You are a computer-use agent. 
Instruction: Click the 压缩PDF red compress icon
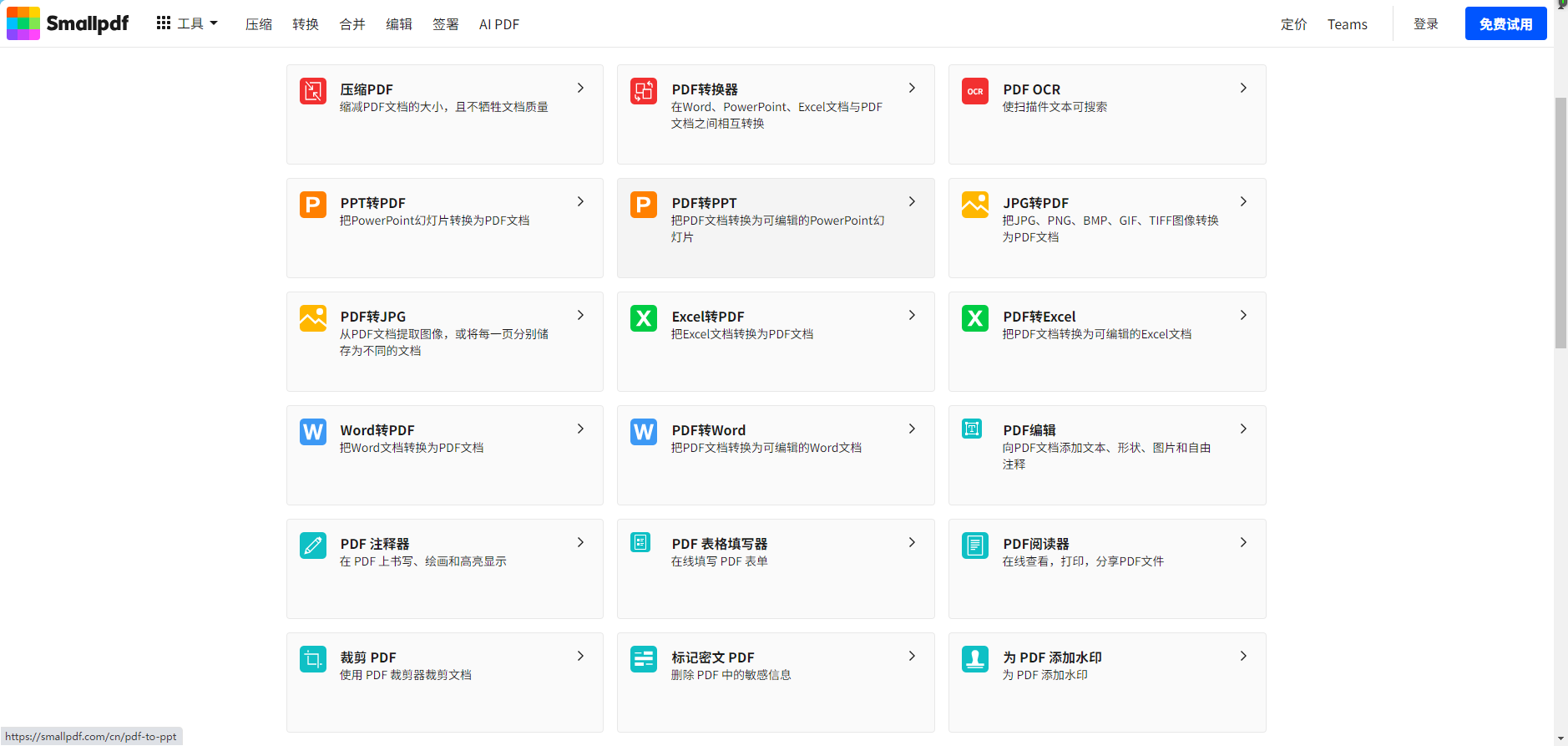313,91
